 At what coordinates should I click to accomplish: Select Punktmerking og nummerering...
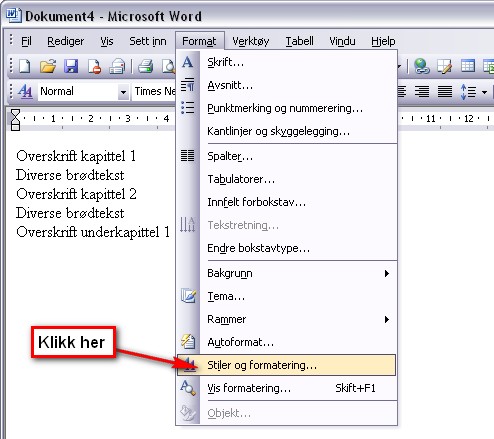(287, 108)
